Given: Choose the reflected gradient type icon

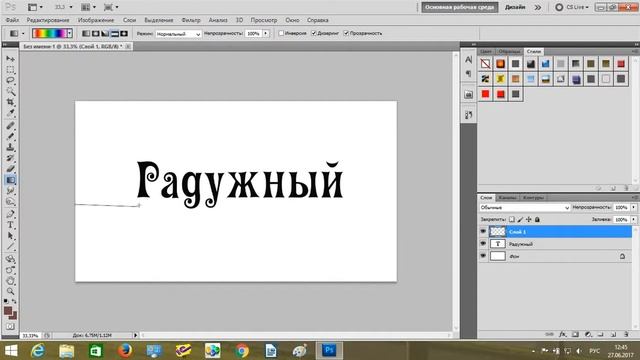Looking at the screenshot, I should pyautogui.click(x=115, y=33).
